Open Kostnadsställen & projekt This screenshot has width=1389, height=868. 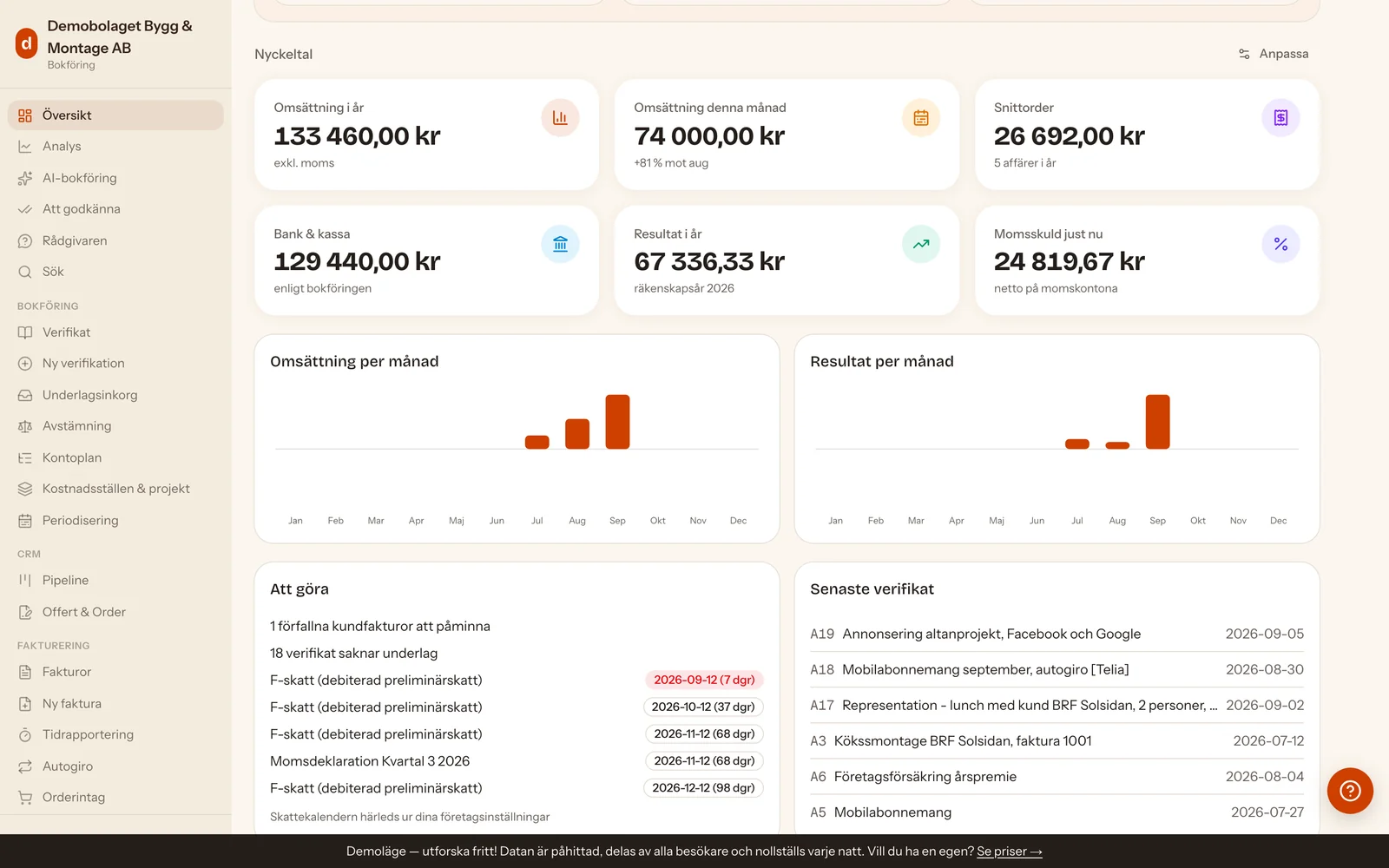point(115,489)
